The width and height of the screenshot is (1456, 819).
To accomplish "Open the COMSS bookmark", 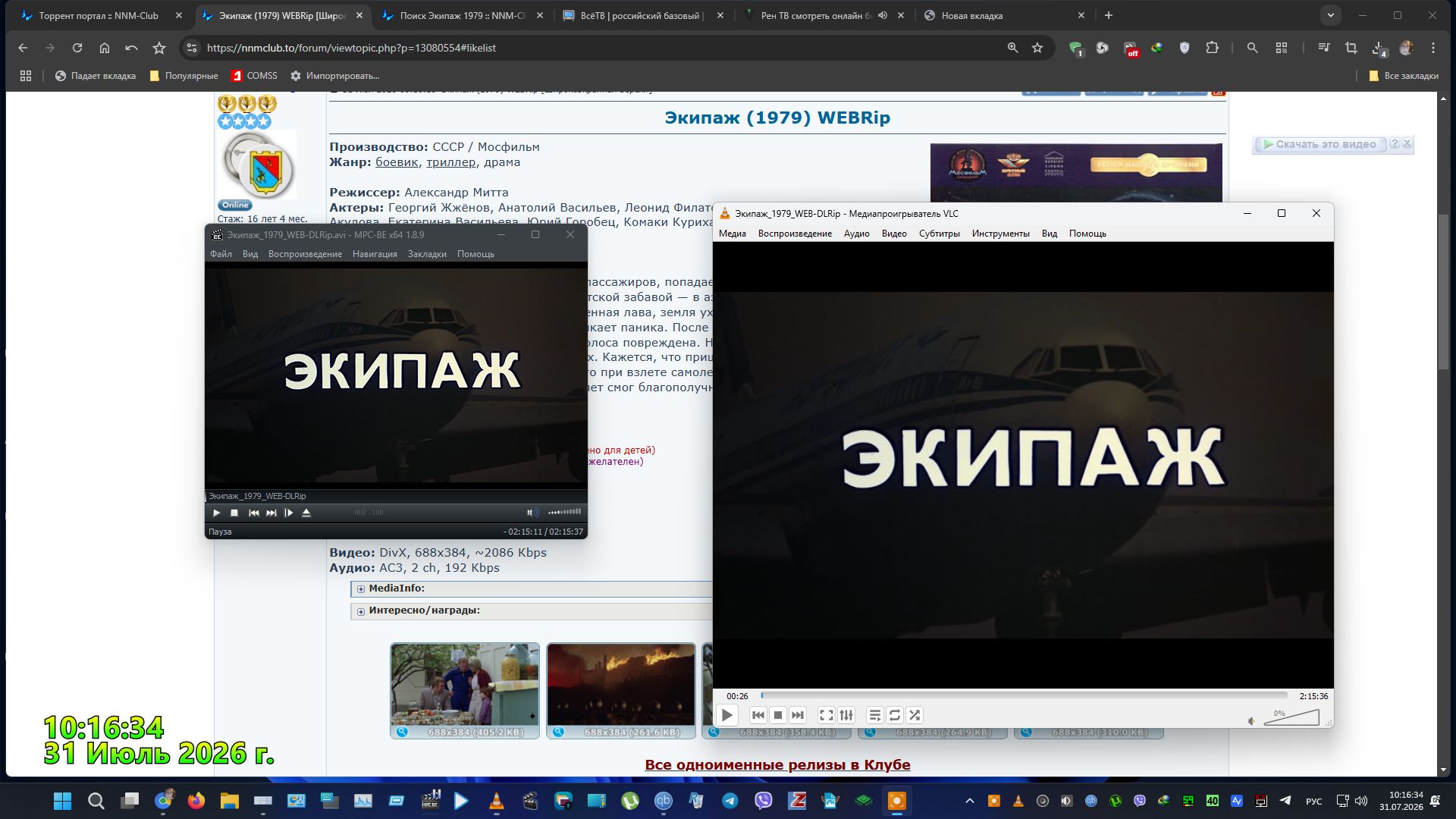I will click(254, 76).
